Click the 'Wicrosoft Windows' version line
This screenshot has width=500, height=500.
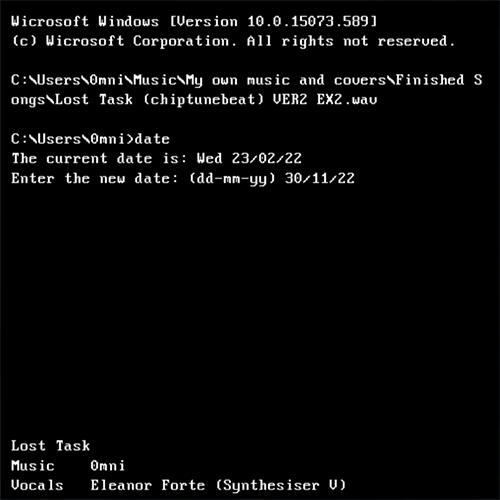pyautogui.click(x=194, y=22)
